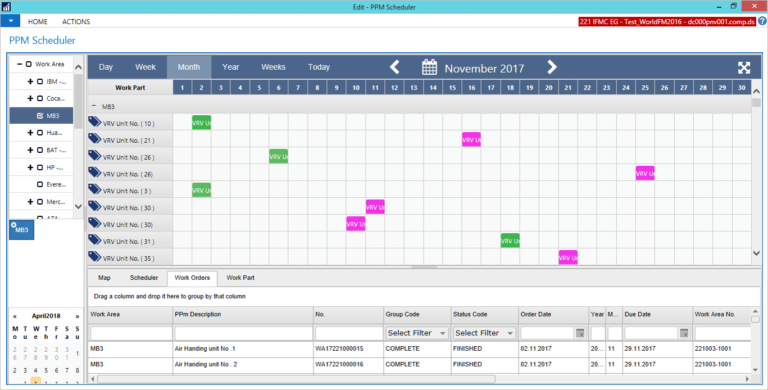
Task: Go to previous month in mini calendar
Action: pyautogui.click(x=15, y=317)
